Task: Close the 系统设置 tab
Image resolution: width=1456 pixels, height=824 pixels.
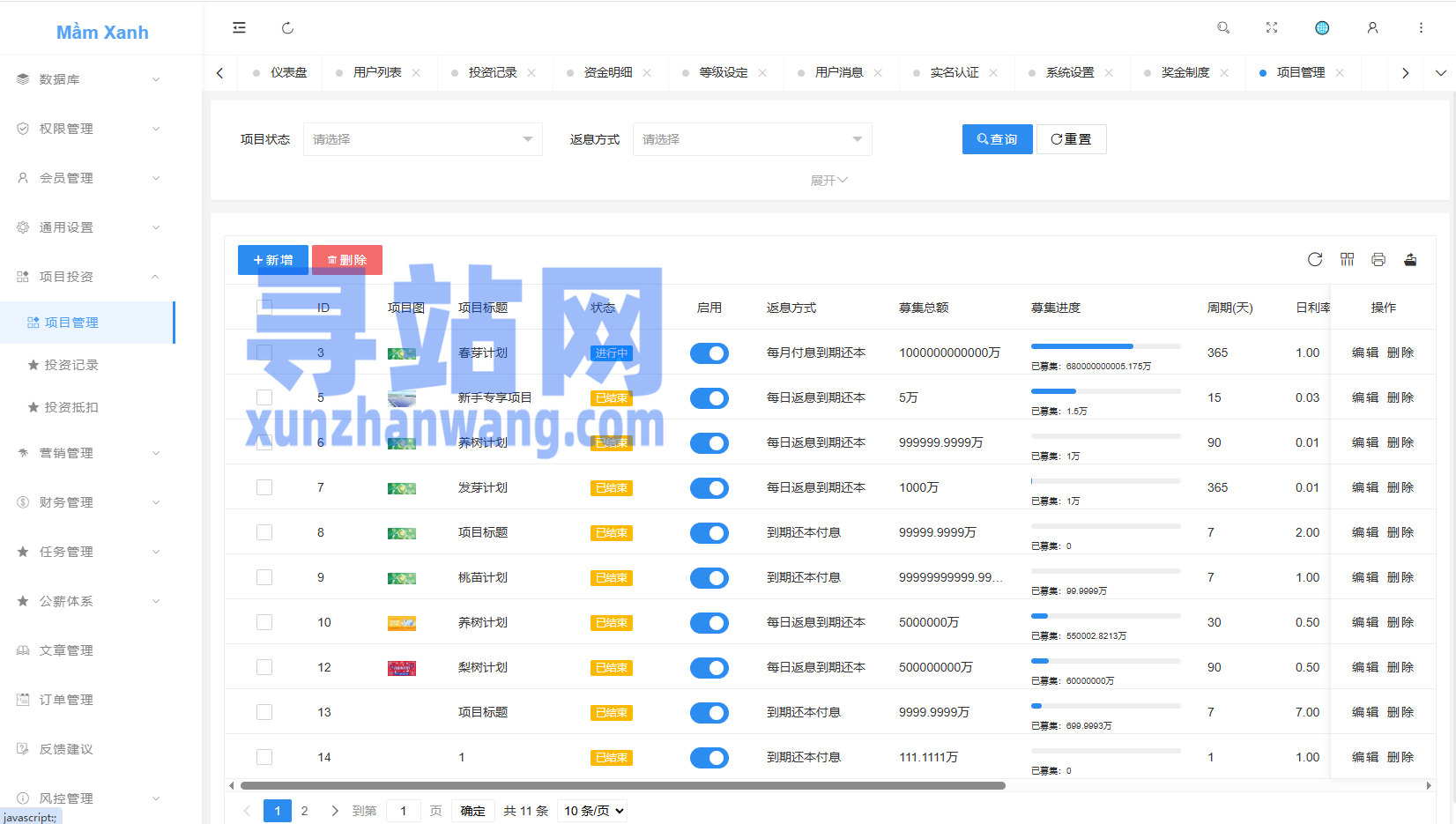Action: click(1109, 72)
